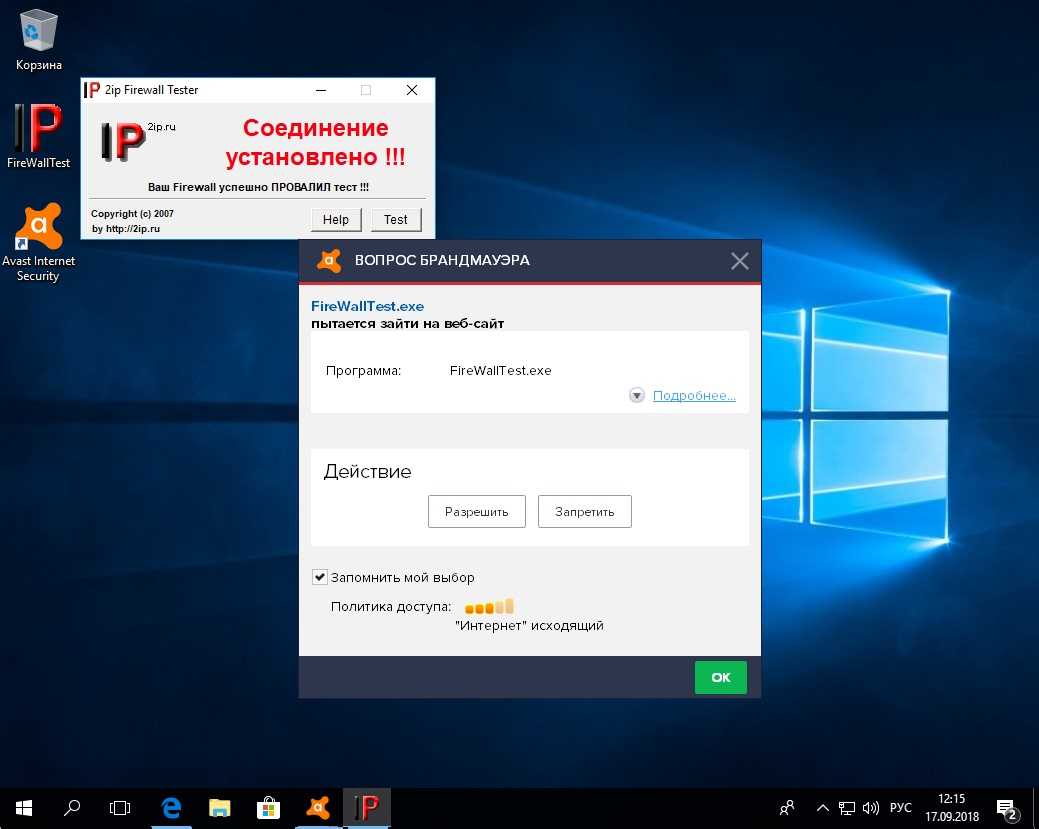
Task: Open the People icon in the system tray
Action: pos(787,808)
